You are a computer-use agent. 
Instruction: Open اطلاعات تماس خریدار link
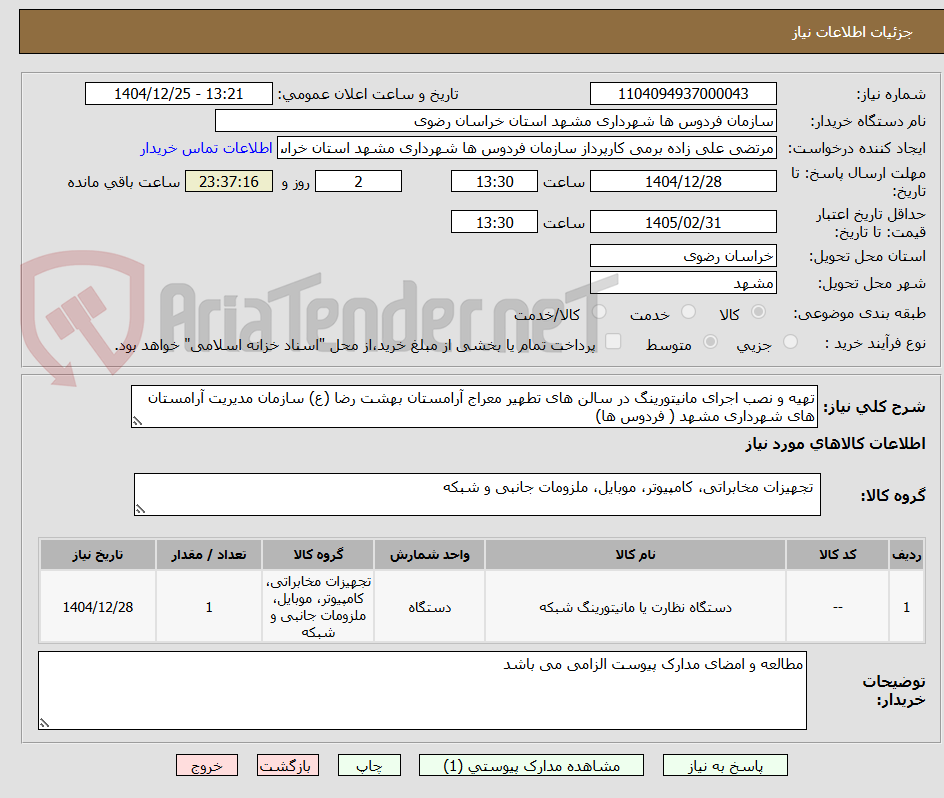click(206, 148)
